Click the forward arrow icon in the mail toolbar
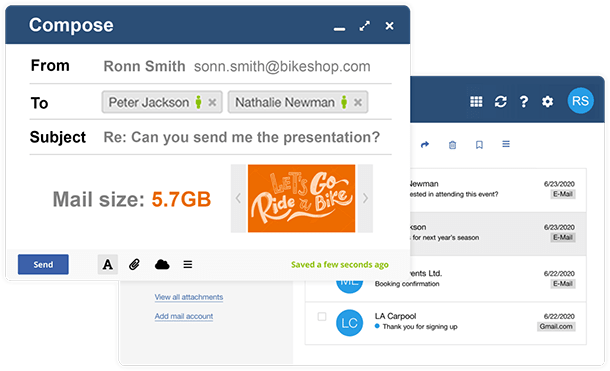Viewport: 610px width, 371px height. 425,145
